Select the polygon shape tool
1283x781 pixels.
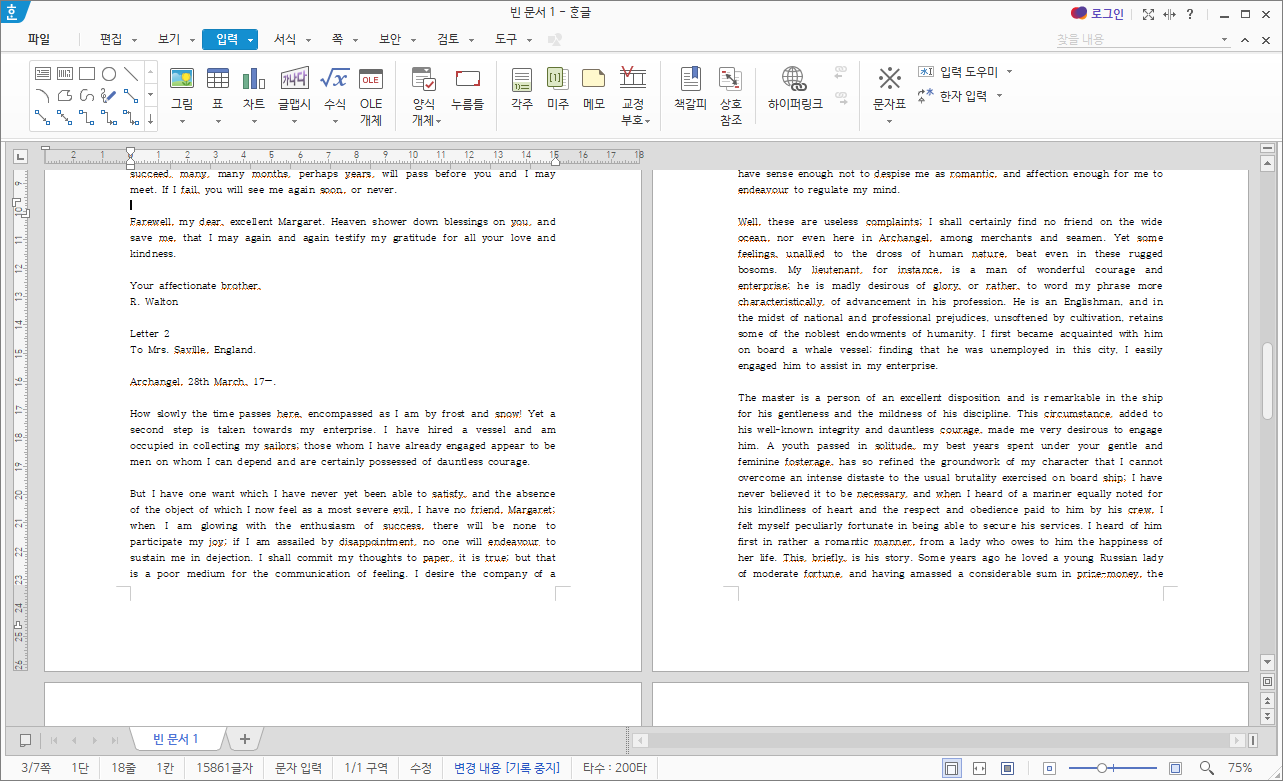point(65,95)
